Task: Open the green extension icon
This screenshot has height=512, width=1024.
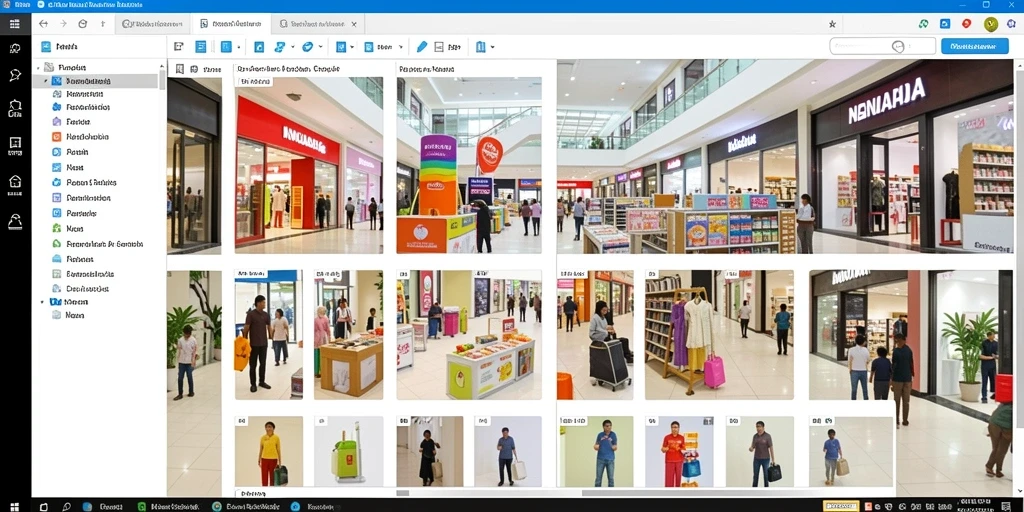Action: 923,24
